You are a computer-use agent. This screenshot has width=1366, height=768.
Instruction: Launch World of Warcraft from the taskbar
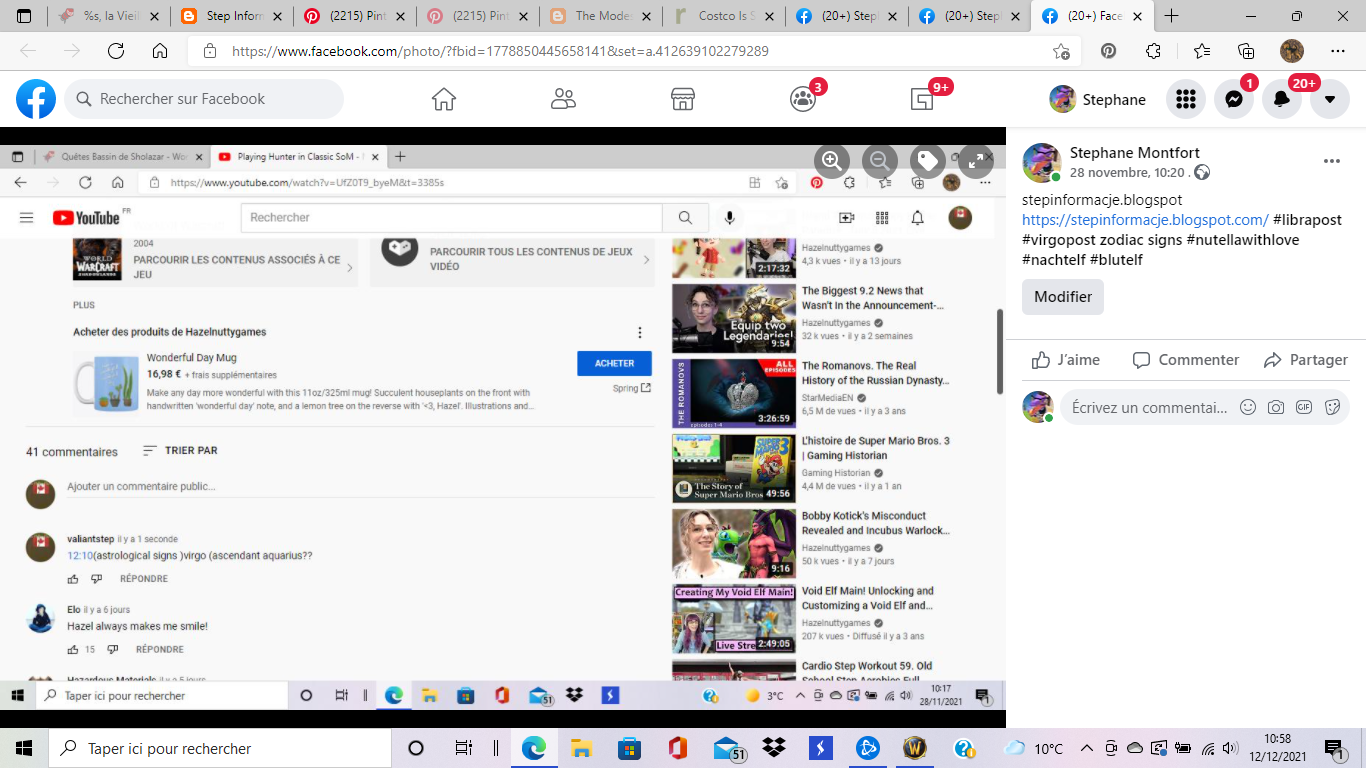(916, 748)
